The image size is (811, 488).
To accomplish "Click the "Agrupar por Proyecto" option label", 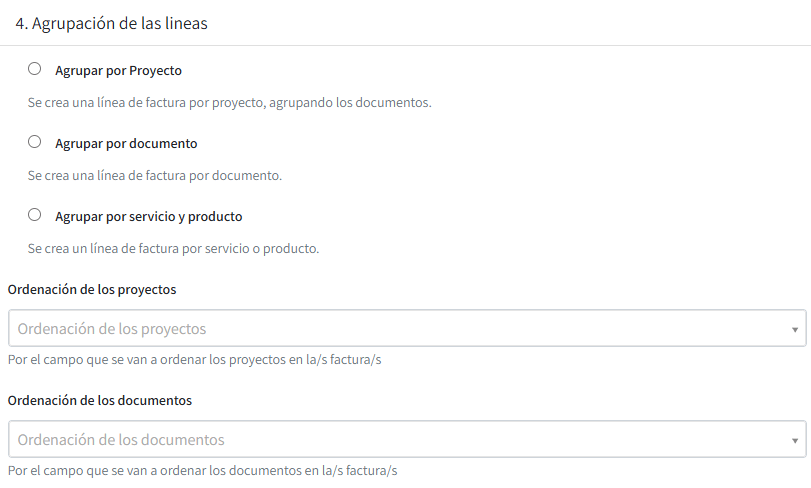I will [x=118, y=70].
